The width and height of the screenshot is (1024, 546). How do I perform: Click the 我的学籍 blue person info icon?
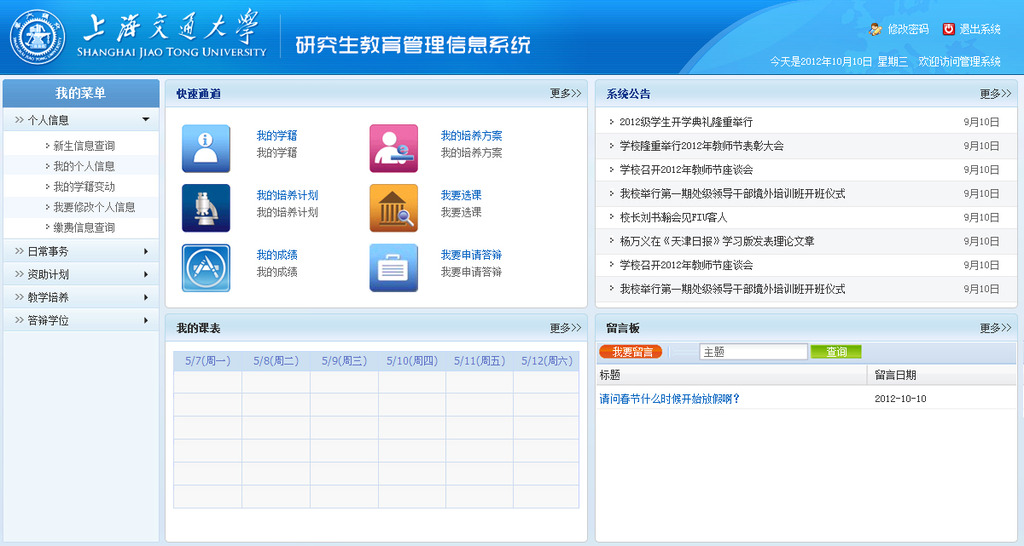(x=206, y=148)
